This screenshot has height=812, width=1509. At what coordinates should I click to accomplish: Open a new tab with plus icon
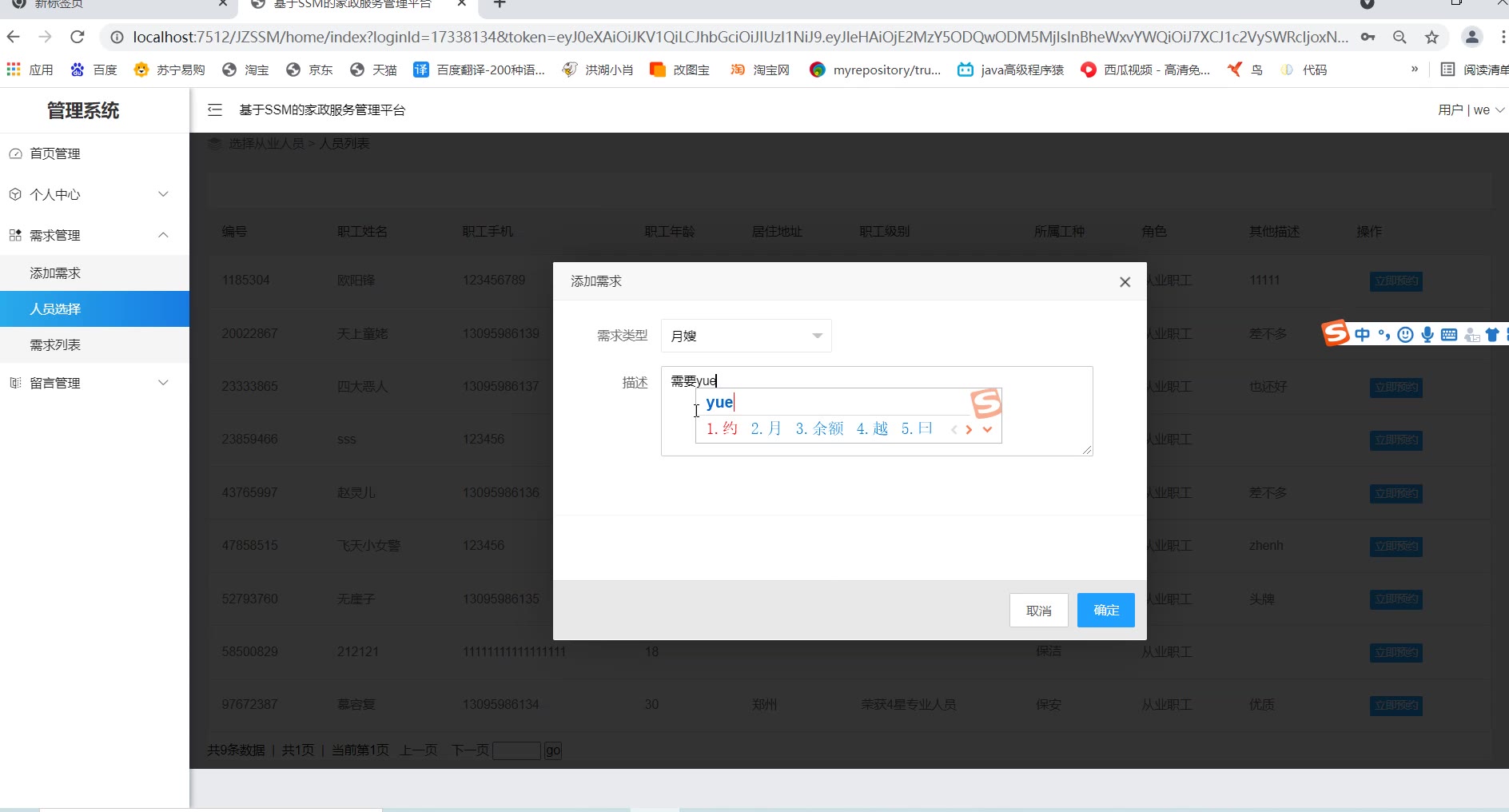click(500, 4)
